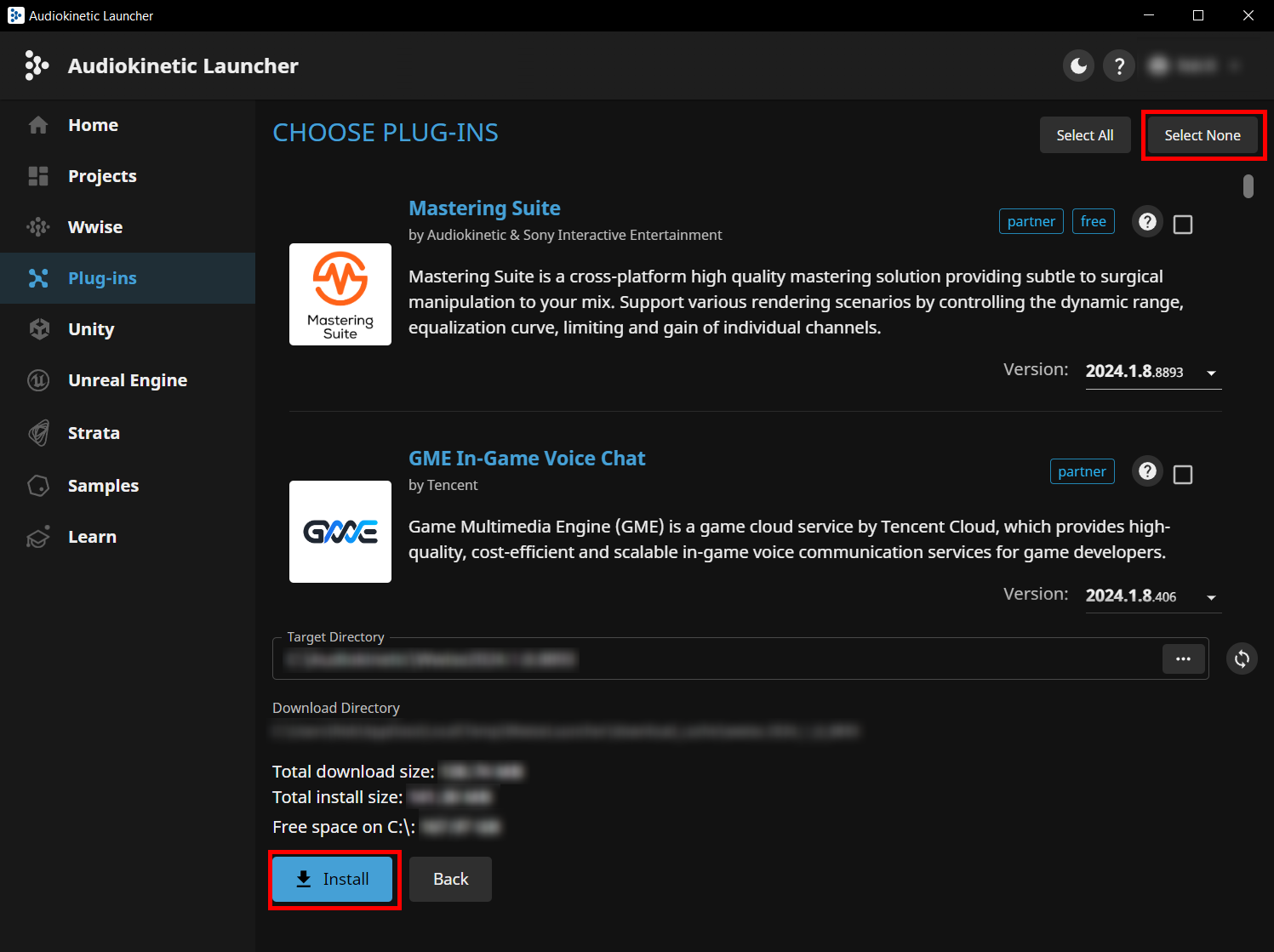Switch to the Wwise section
1274x952 pixels.
coord(128,227)
